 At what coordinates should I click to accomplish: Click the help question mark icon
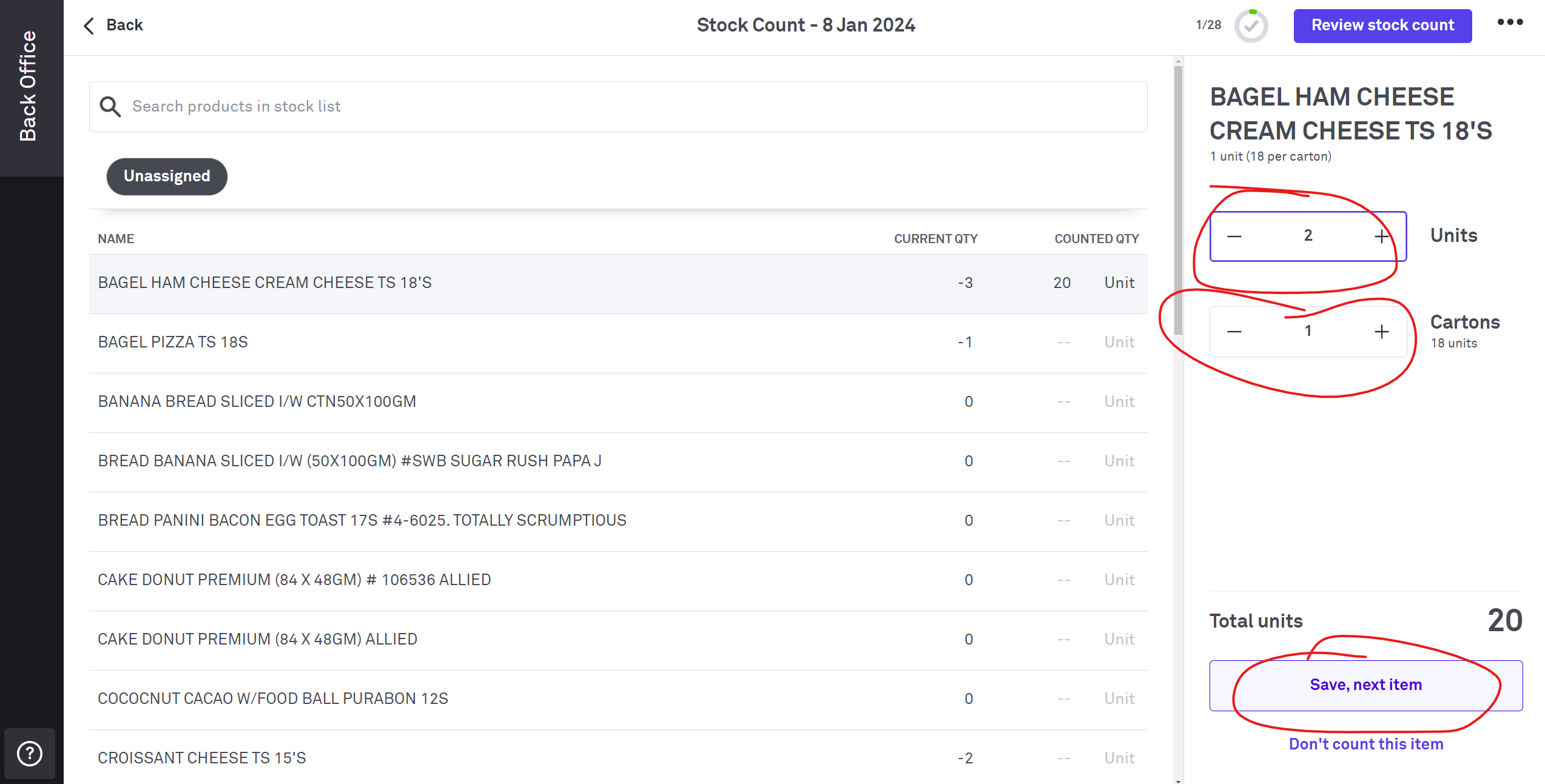[30, 754]
